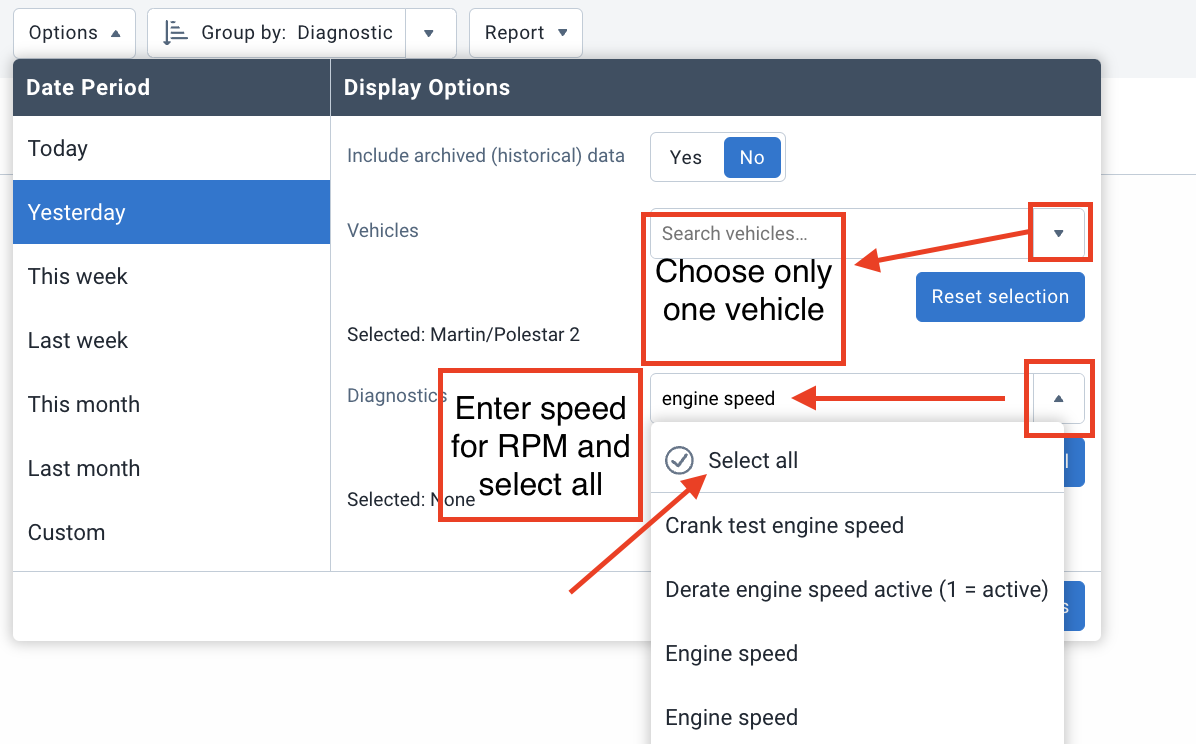Pick the This month date period

pyautogui.click(x=172, y=404)
